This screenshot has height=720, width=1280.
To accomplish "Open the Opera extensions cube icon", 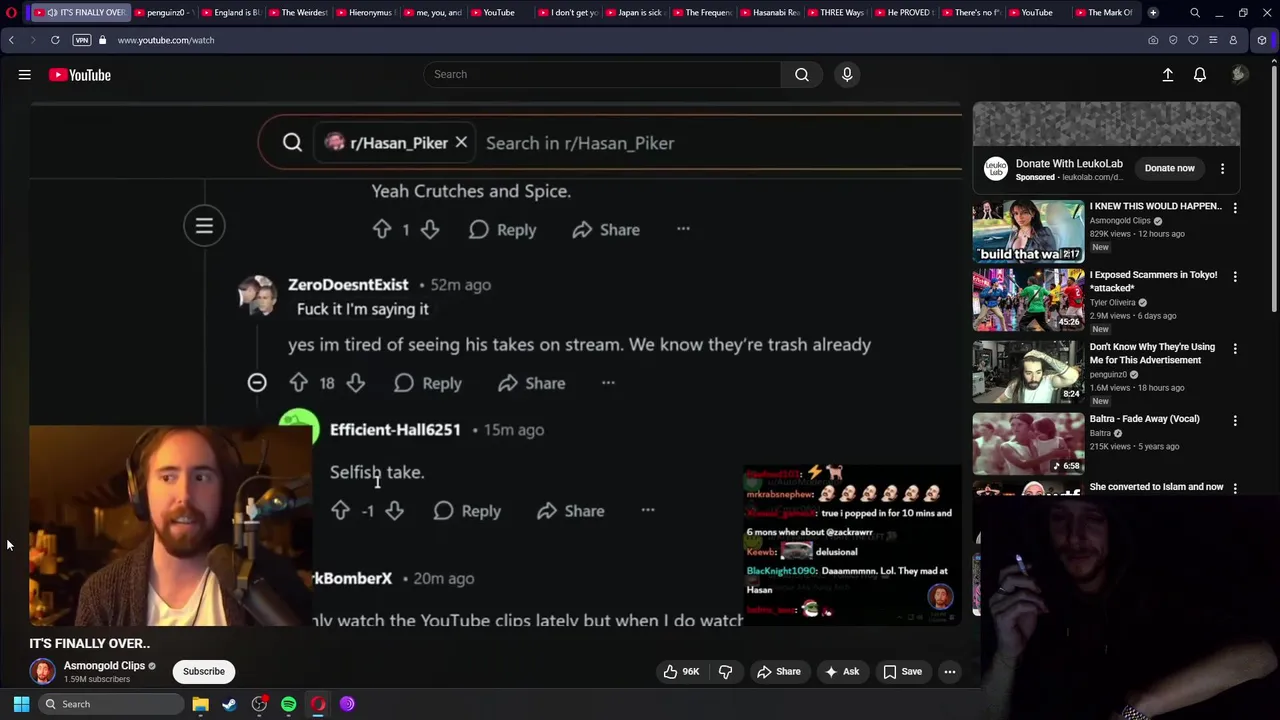I will point(1262,40).
